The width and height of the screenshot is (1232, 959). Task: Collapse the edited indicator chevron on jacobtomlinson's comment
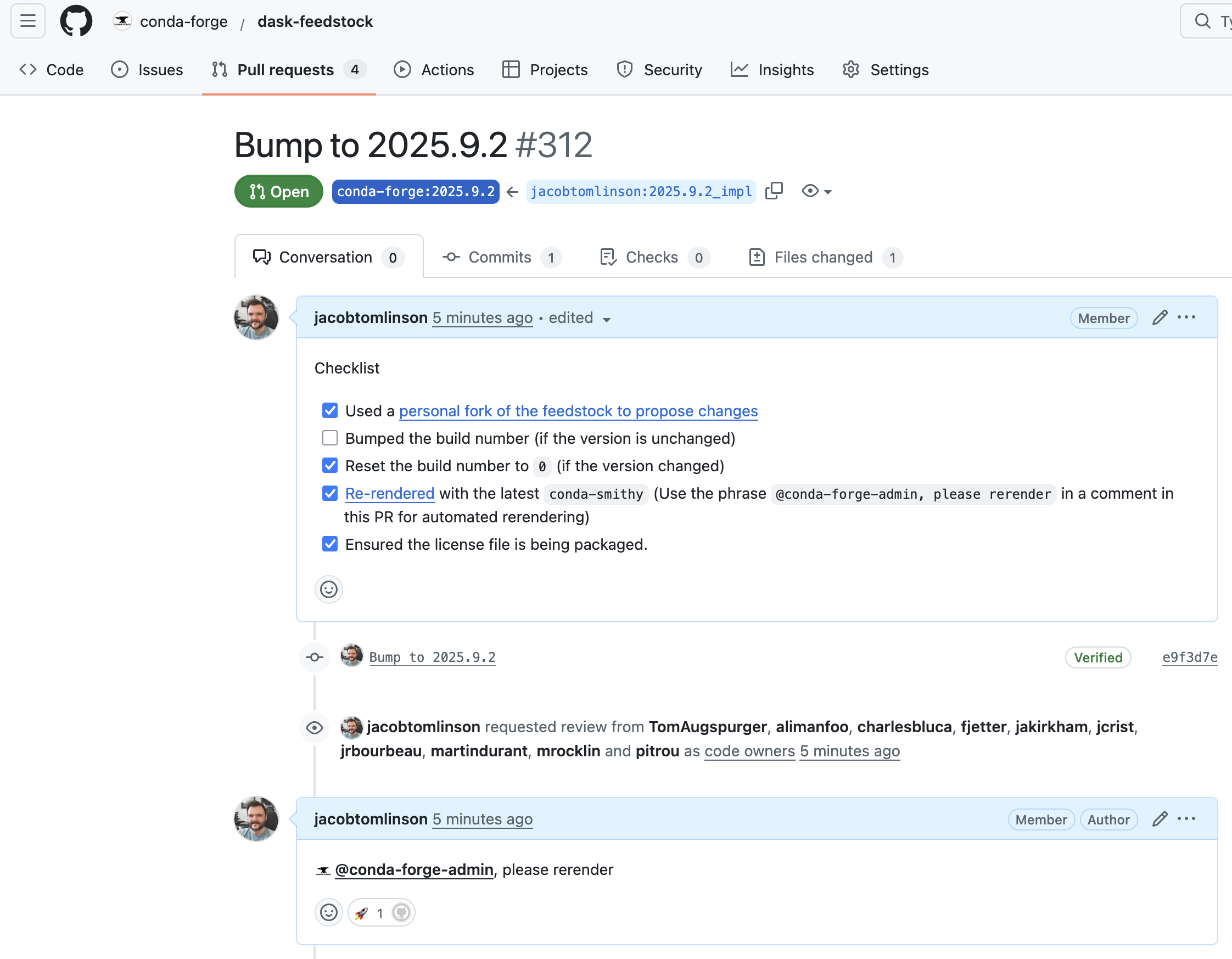pyautogui.click(x=606, y=319)
